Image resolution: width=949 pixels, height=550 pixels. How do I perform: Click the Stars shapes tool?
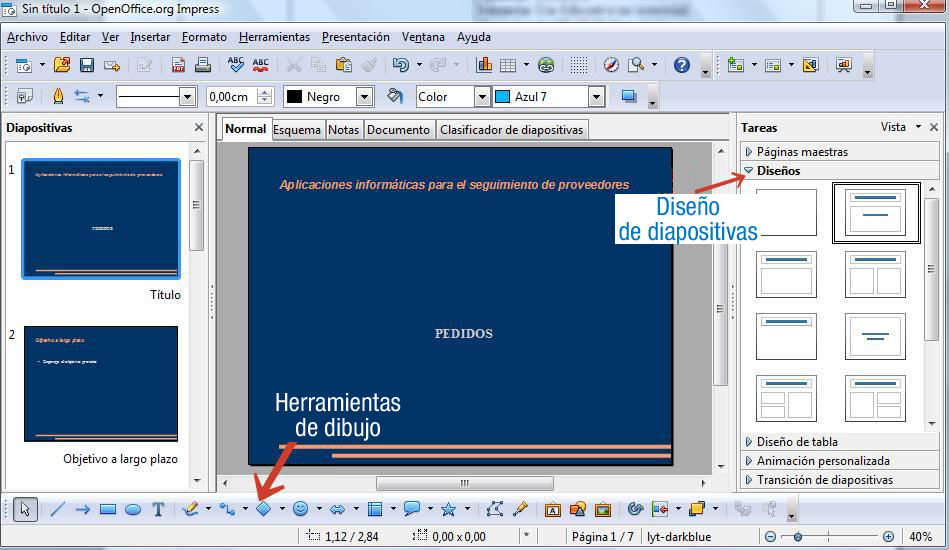click(449, 509)
